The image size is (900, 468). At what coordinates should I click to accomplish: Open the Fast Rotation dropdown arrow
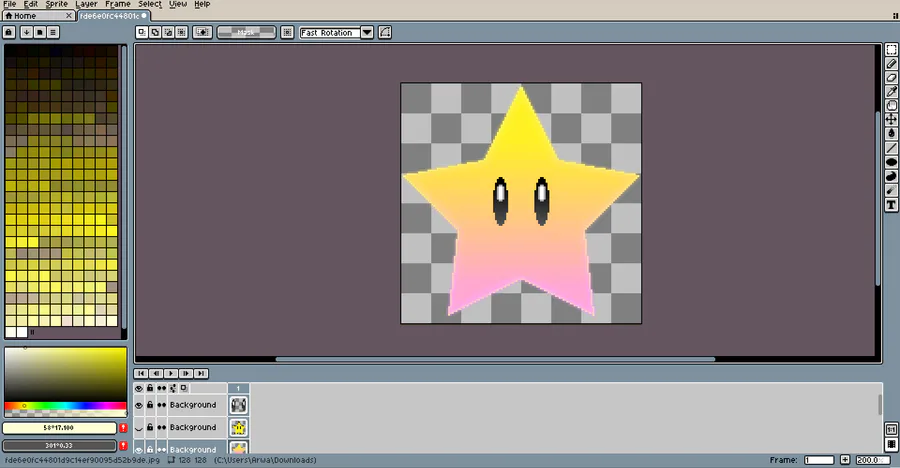coord(367,32)
